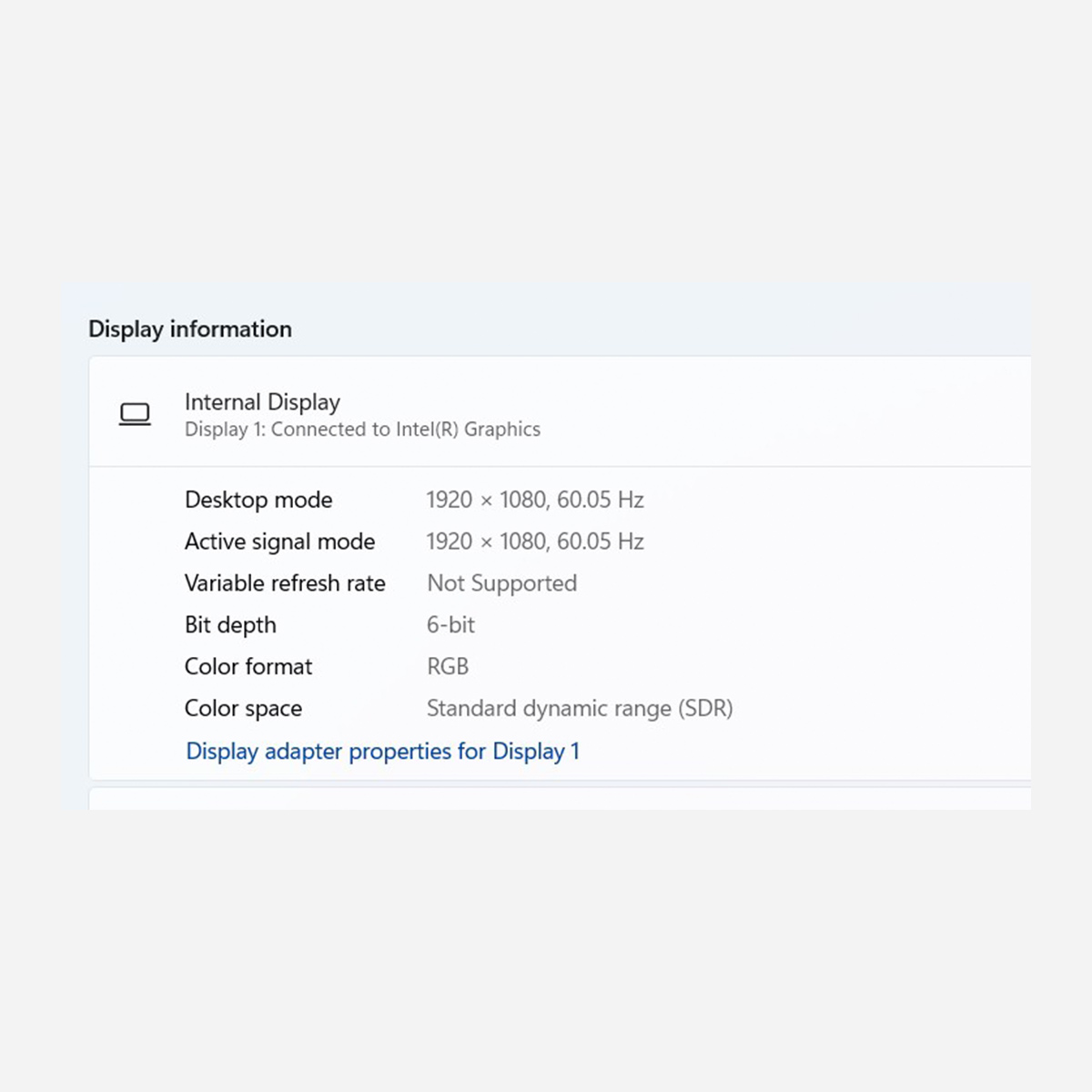This screenshot has height=1092, width=1092.
Task: Click the Not Supported value
Action: tap(501, 583)
